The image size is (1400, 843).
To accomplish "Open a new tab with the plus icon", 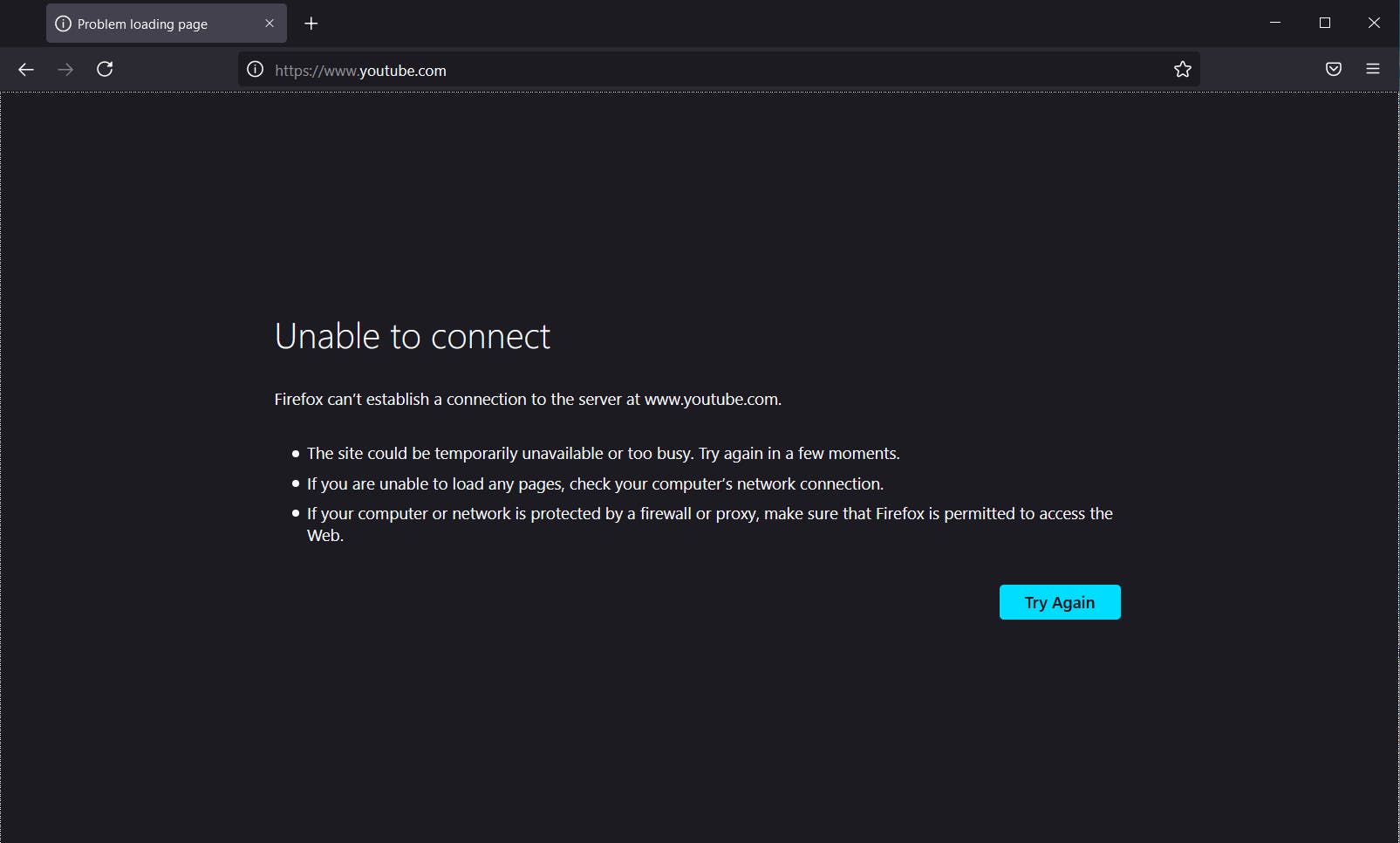I will 311,24.
